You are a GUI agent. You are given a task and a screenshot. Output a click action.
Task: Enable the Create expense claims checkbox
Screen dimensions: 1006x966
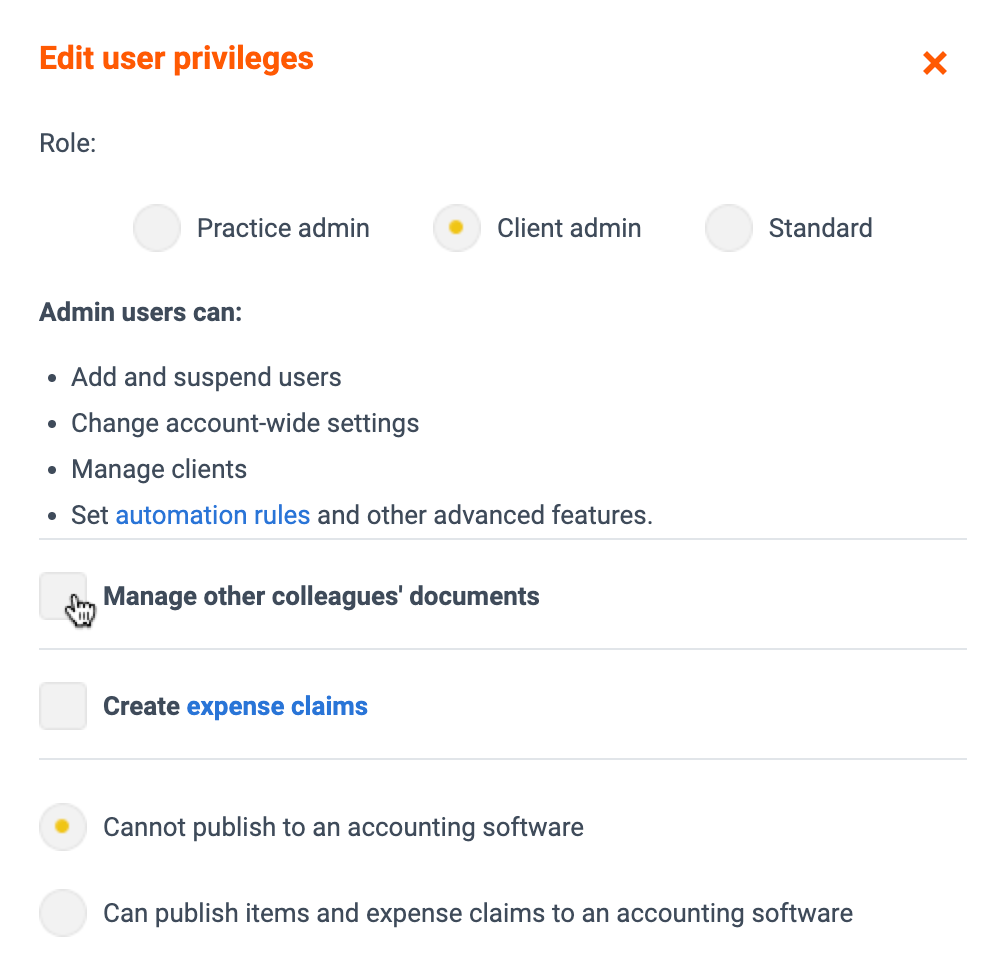pos(63,706)
